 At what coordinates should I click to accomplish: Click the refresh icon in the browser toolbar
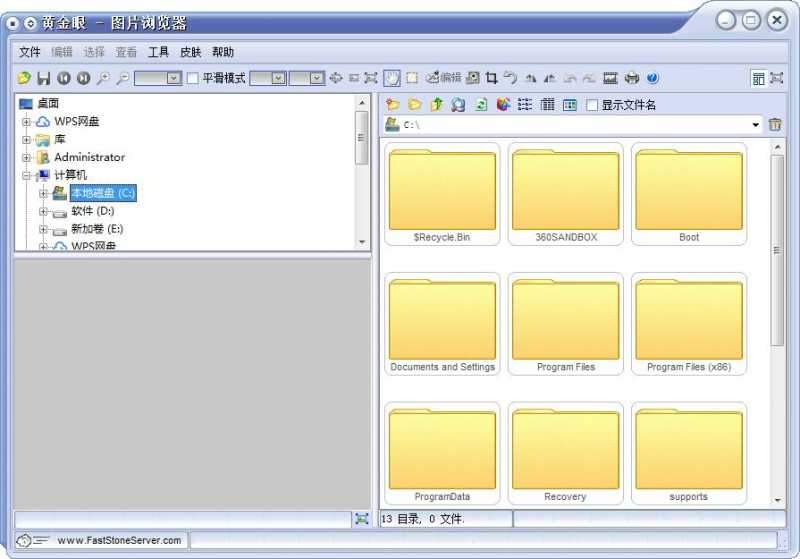pyautogui.click(x=481, y=105)
